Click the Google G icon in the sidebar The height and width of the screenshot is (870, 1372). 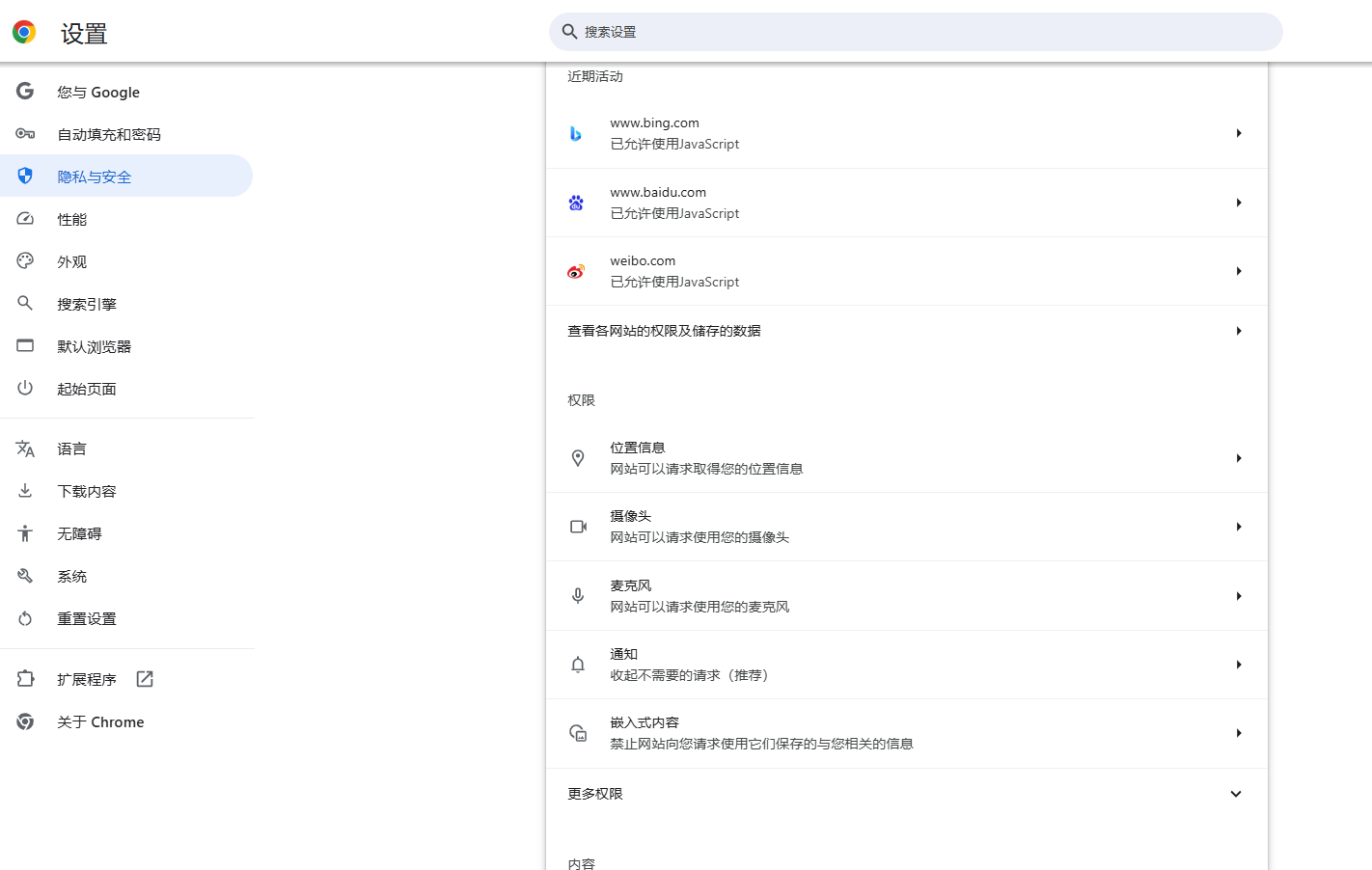point(25,91)
